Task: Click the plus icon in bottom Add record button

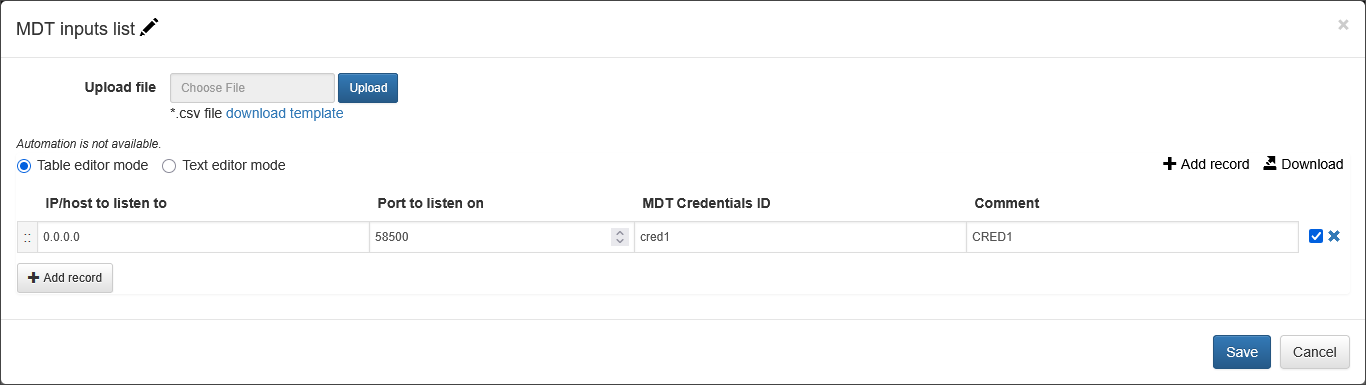Action: [x=34, y=277]
